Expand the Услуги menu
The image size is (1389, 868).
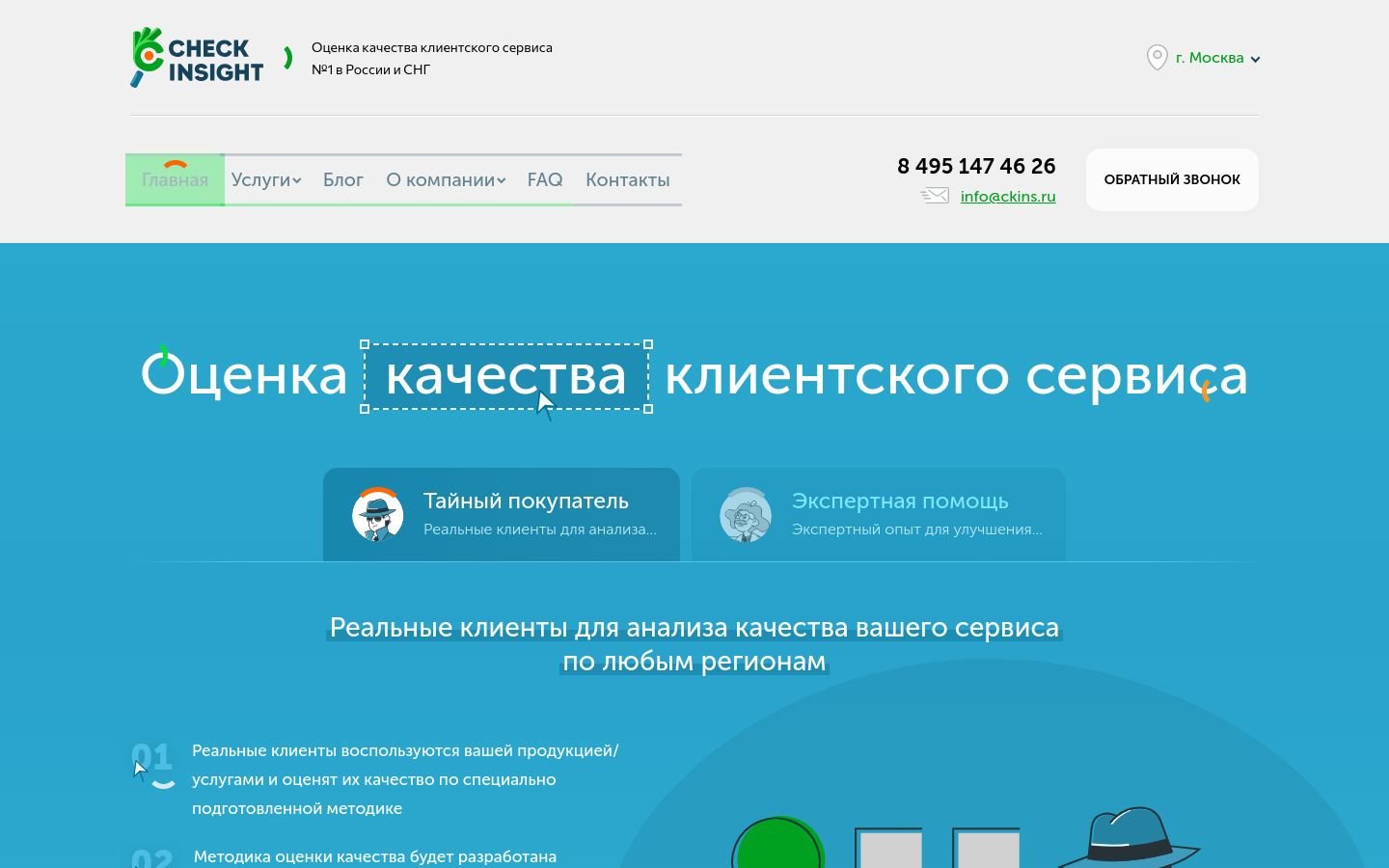266,179
